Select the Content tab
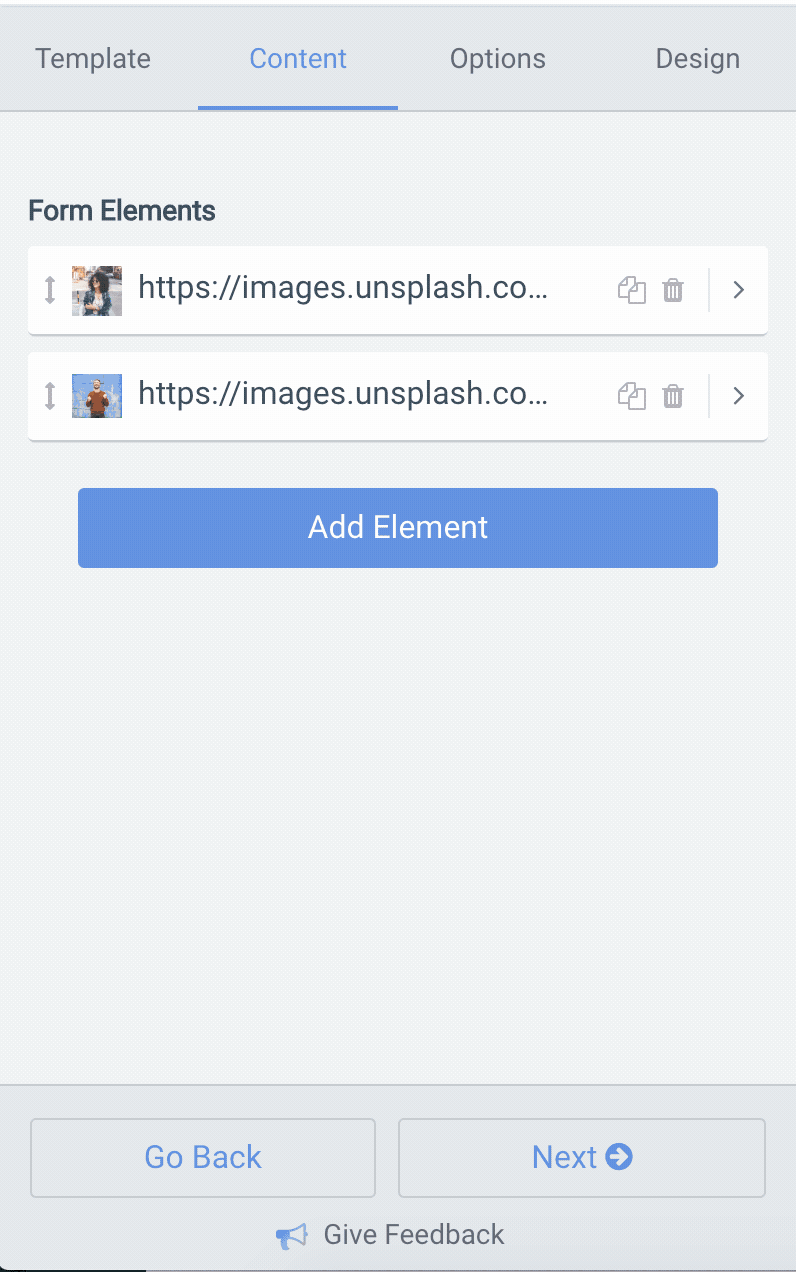The image size is (796, 1272). pos(298,58)
